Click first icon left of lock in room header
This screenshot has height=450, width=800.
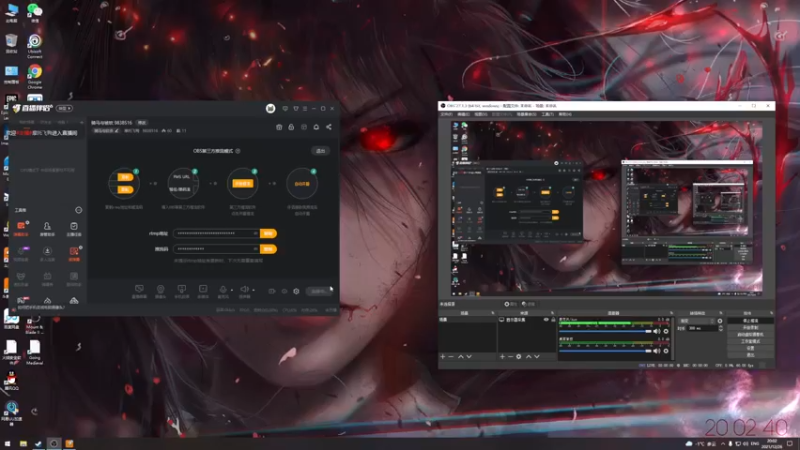click(x=279, y=127)
